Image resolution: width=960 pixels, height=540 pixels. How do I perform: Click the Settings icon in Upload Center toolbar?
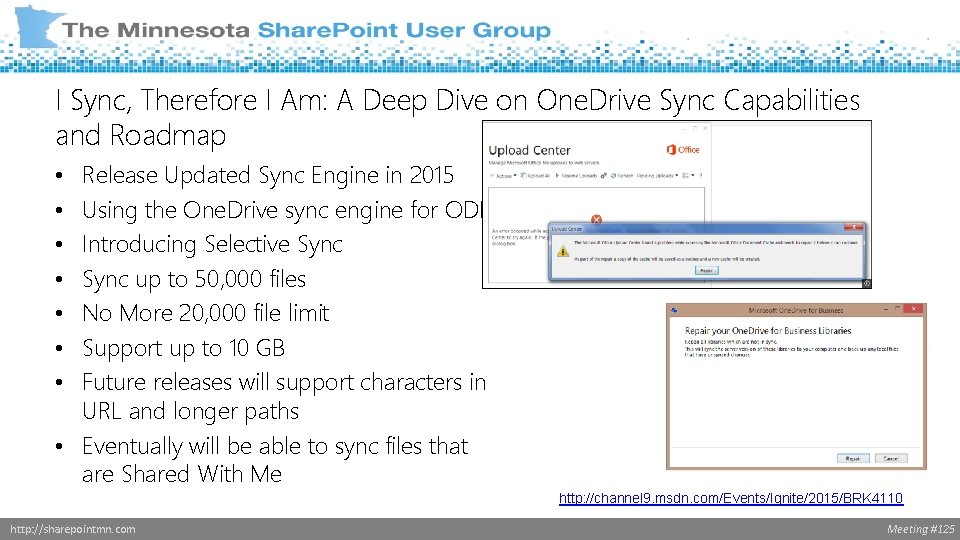[x=604, y=176]
